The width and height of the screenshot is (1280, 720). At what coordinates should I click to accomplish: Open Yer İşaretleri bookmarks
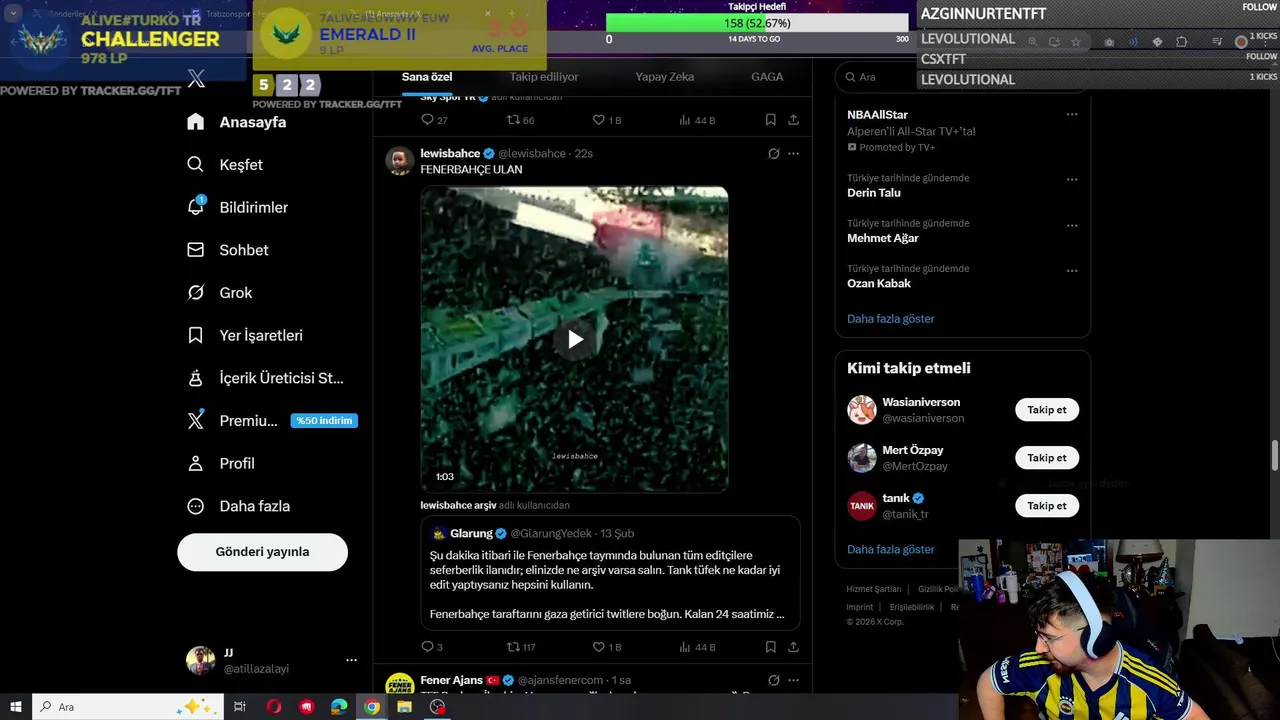tap(246, 336)
